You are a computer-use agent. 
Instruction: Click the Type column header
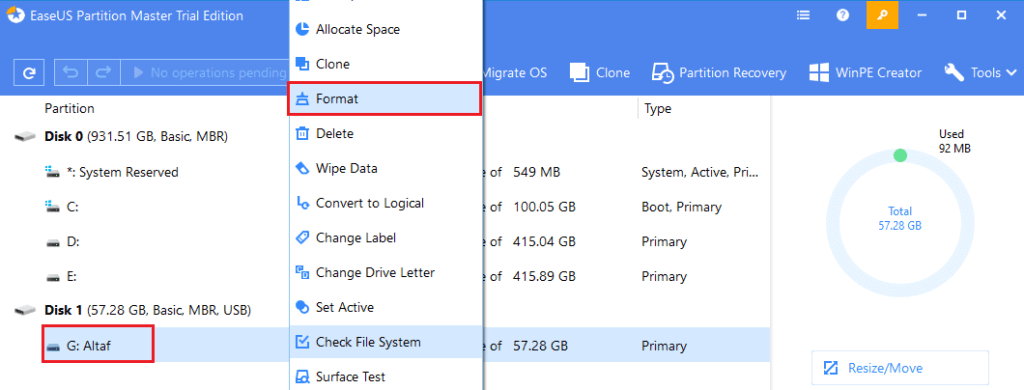click(658, 108)
